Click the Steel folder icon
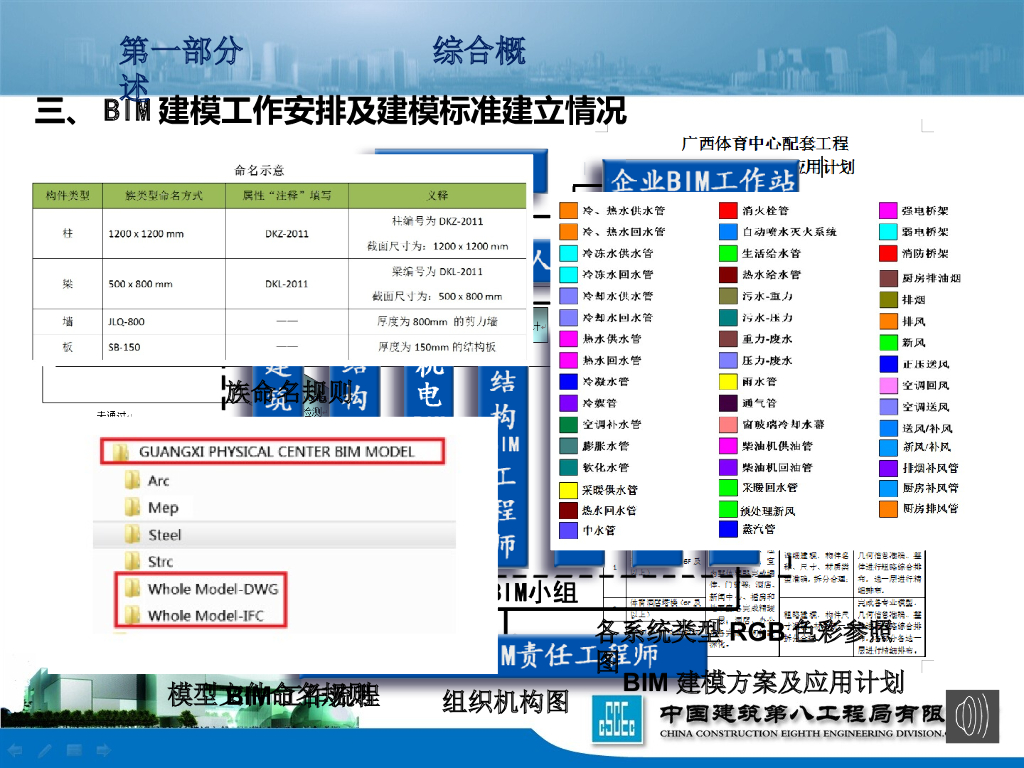The width and height of the screenshot is (1024, 768). pos(131,535)
